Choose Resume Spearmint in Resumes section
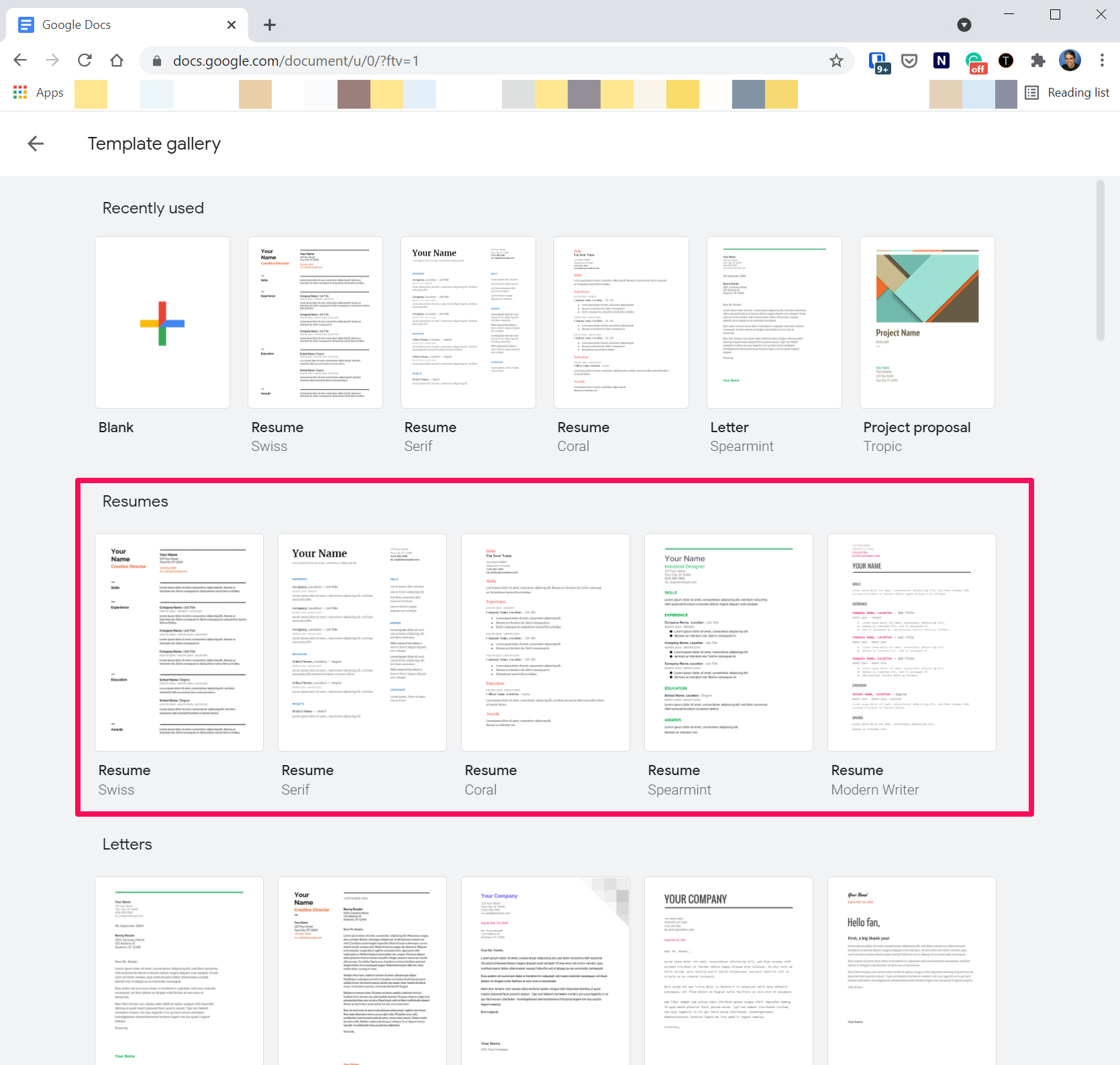 click(x=729, y=643)
